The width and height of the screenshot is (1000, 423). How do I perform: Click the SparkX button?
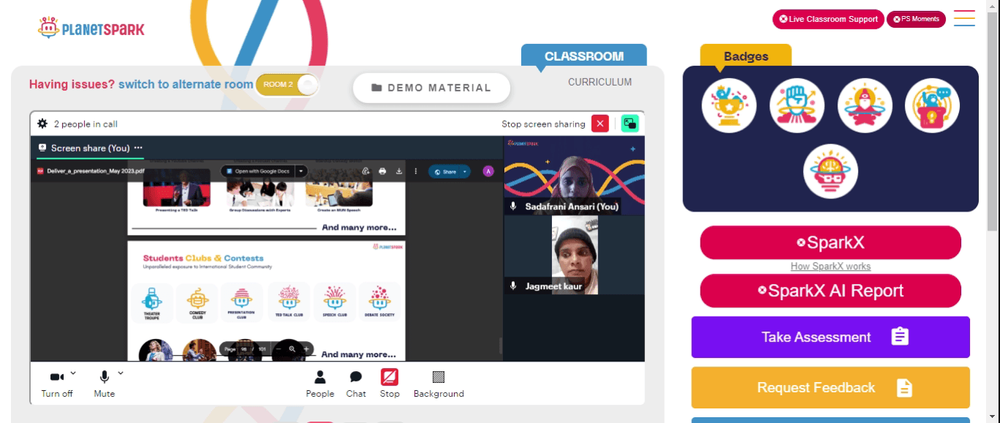pyautogui.click(x=830, y=242)
